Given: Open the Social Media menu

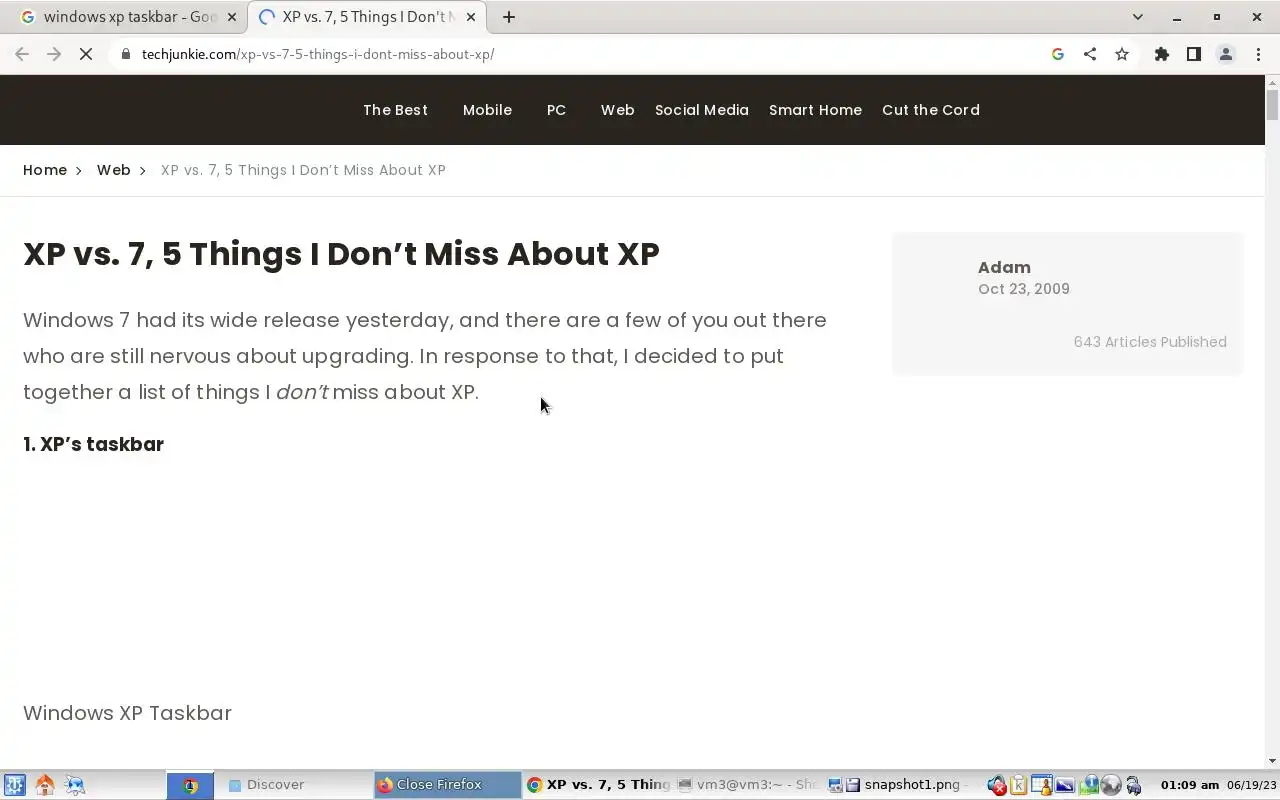Looking at the screenshot, I should pos(702,110).
